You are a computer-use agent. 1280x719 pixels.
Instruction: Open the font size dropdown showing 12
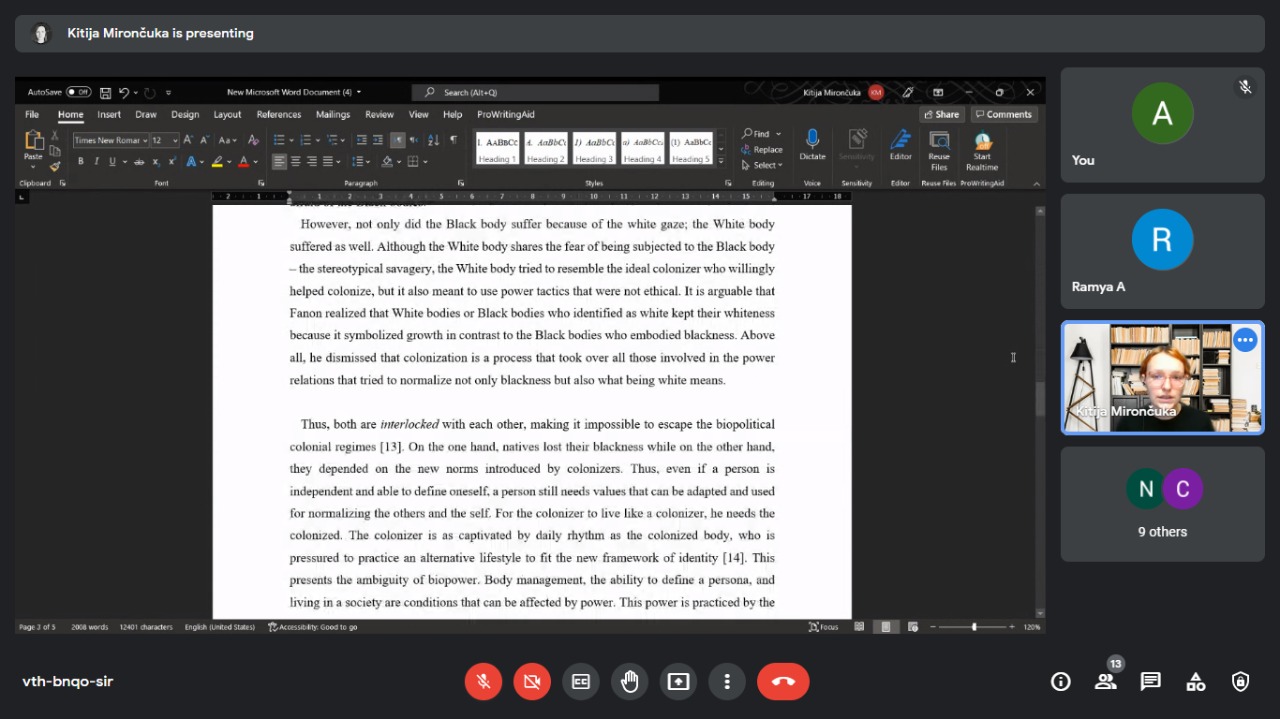pyautogui.click(x=175, y=140)
